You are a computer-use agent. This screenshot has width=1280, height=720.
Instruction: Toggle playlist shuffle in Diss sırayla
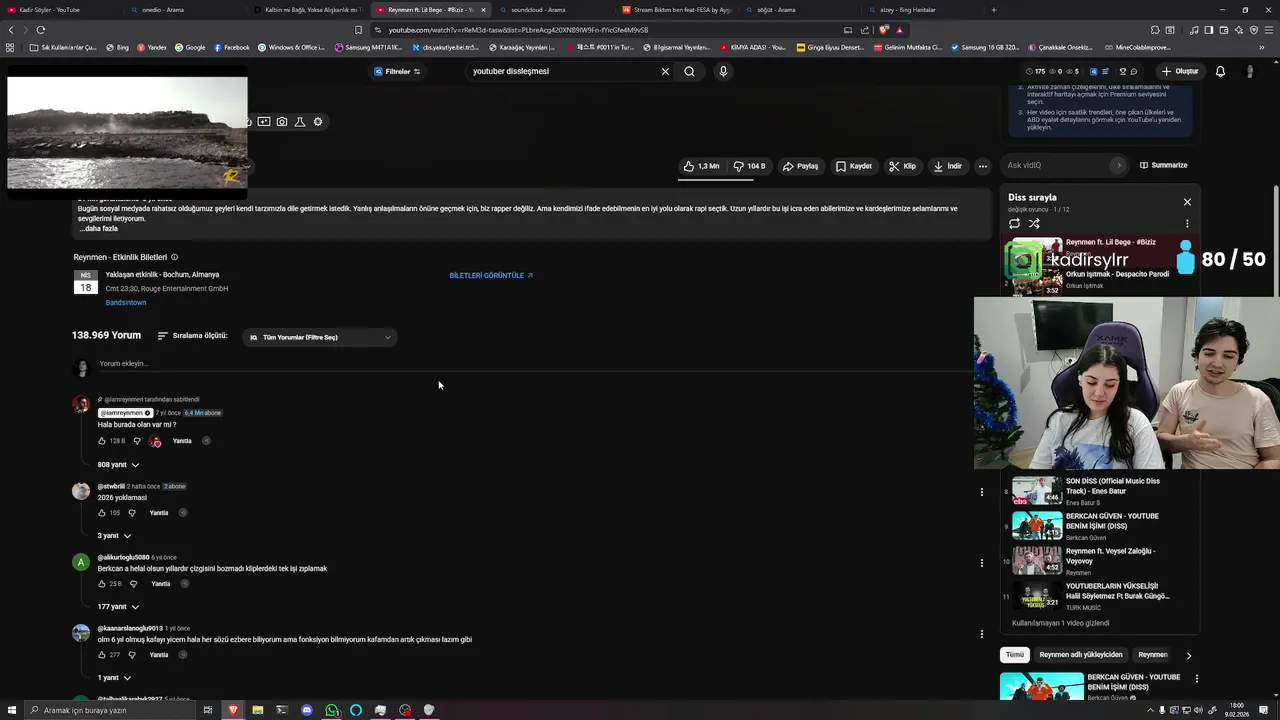[1034, 223]
